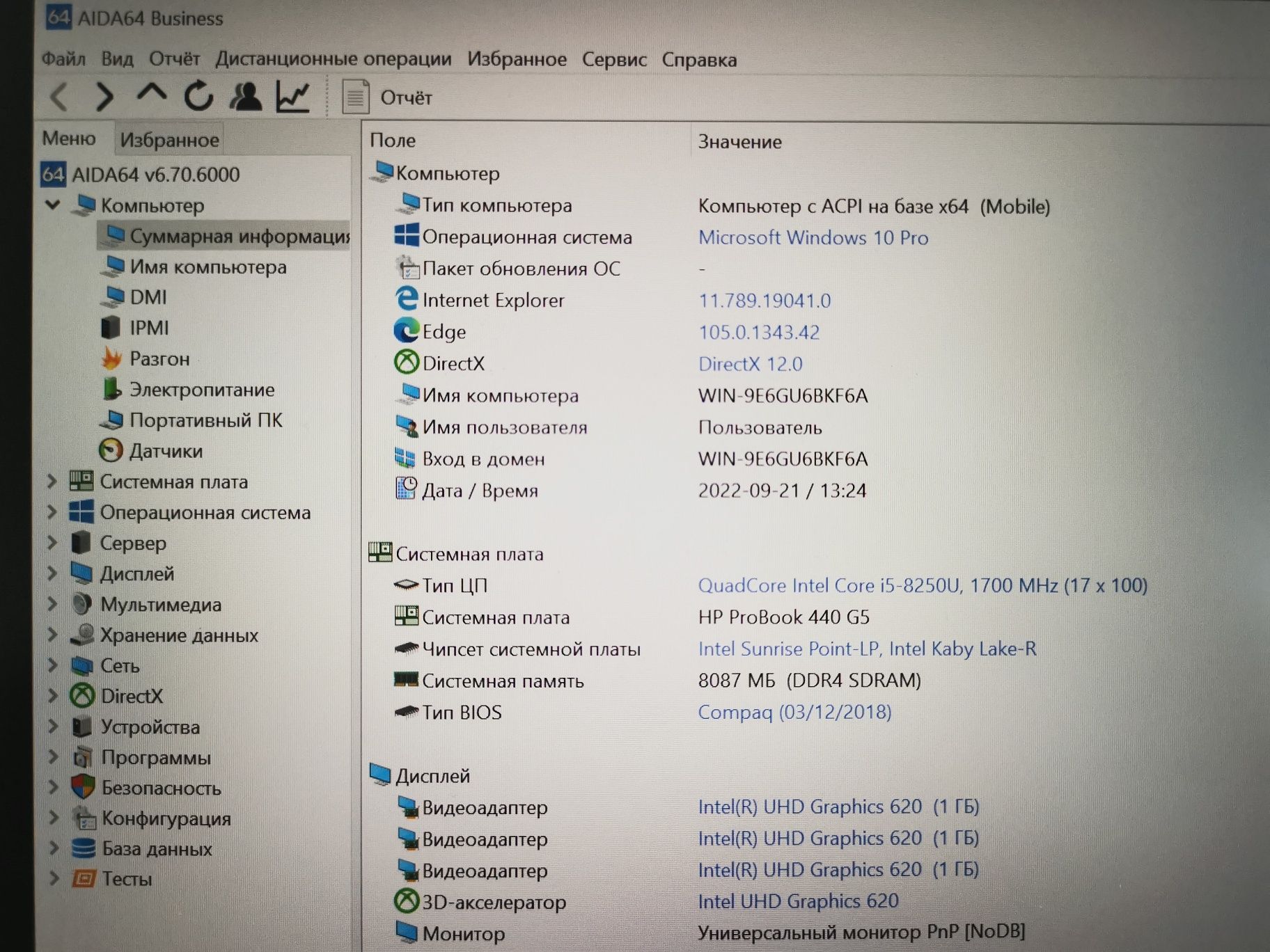Viewport: 1270px width, 952px height.
Task: Expand the Мультимедиа tree node
Action: [52, 603]
